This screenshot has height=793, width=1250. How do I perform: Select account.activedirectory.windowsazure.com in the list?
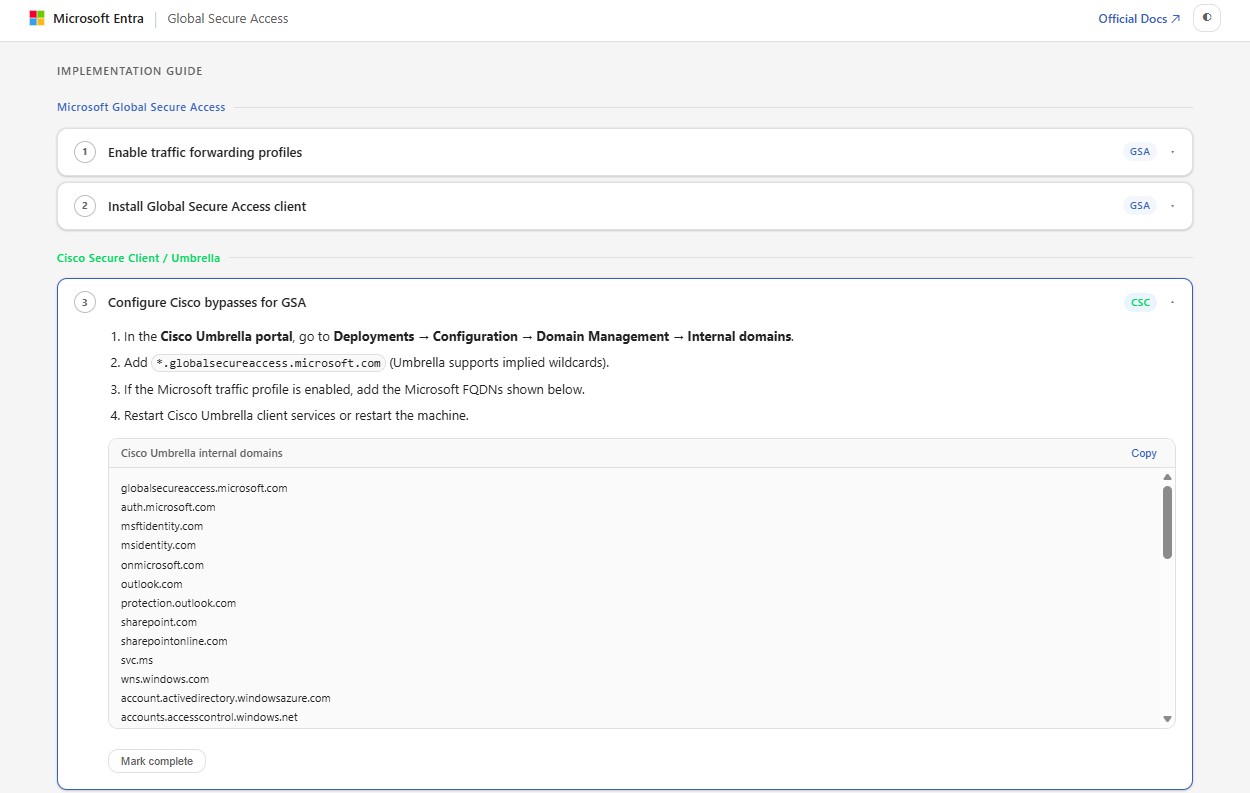226,698
